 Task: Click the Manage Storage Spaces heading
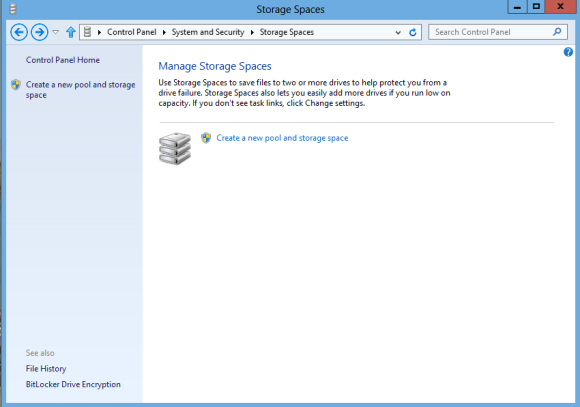(215, 66)
